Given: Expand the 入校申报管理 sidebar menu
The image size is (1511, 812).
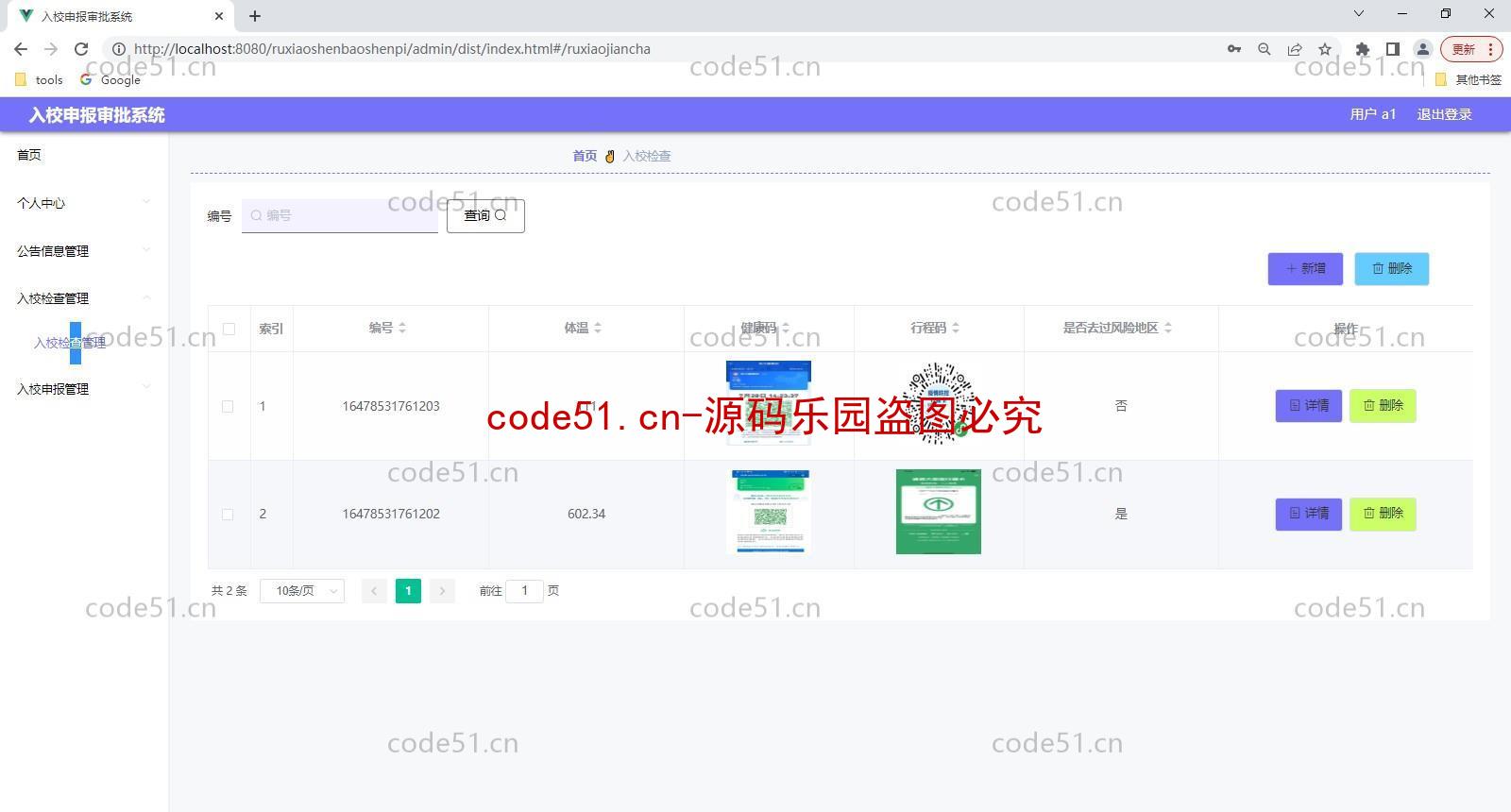Looking at the screenshot, I should coord(84,389).
